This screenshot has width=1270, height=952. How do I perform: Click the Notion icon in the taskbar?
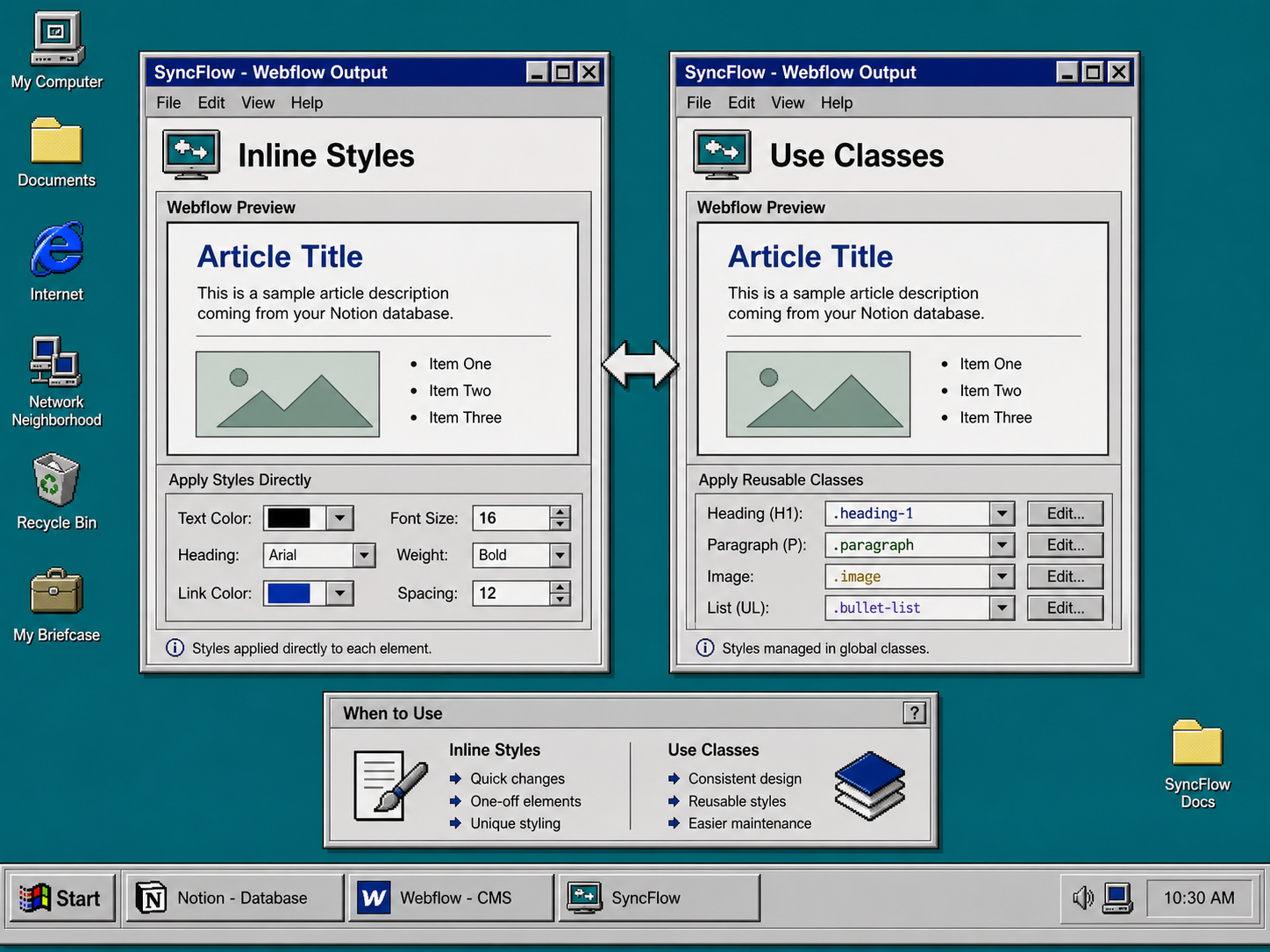pos(151,898)
